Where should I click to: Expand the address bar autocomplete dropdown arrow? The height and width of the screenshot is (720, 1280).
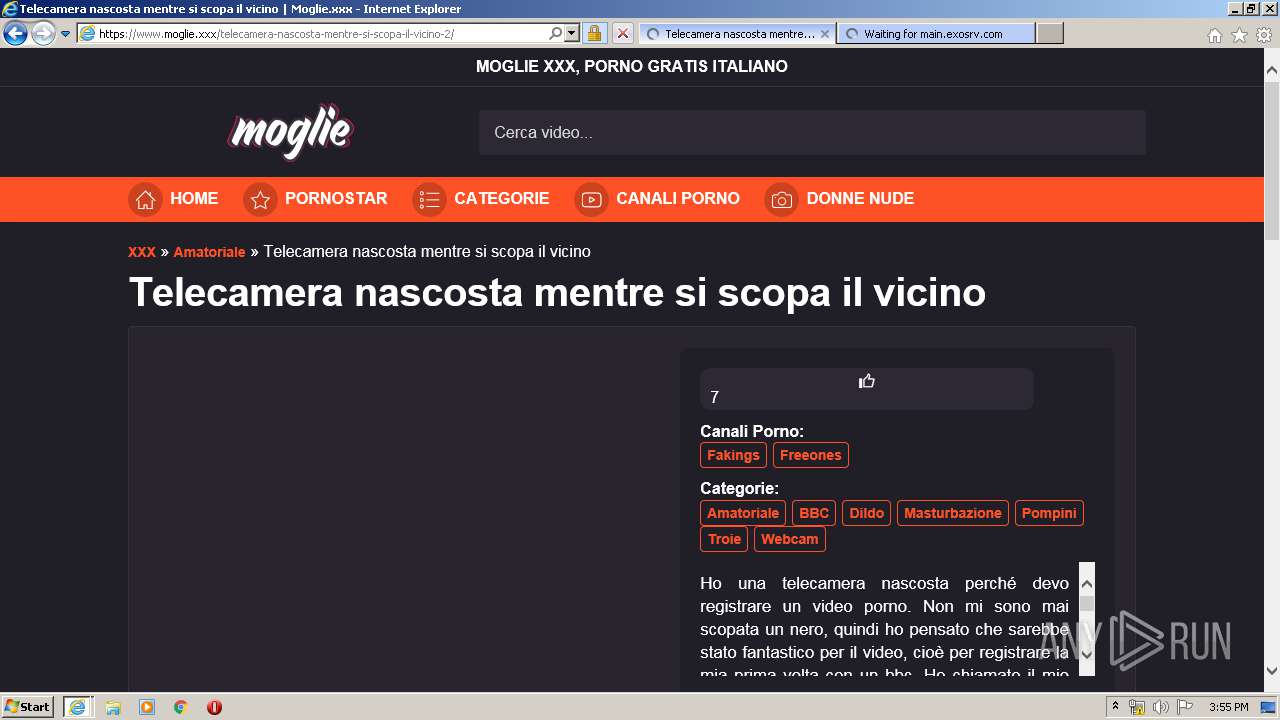pos(572,33)
